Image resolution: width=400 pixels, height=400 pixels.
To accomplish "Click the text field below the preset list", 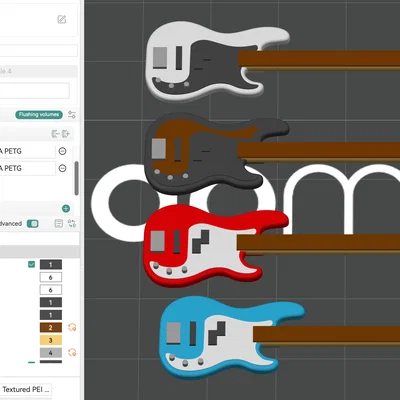I will pyautogui.click(x=35, y=91).
